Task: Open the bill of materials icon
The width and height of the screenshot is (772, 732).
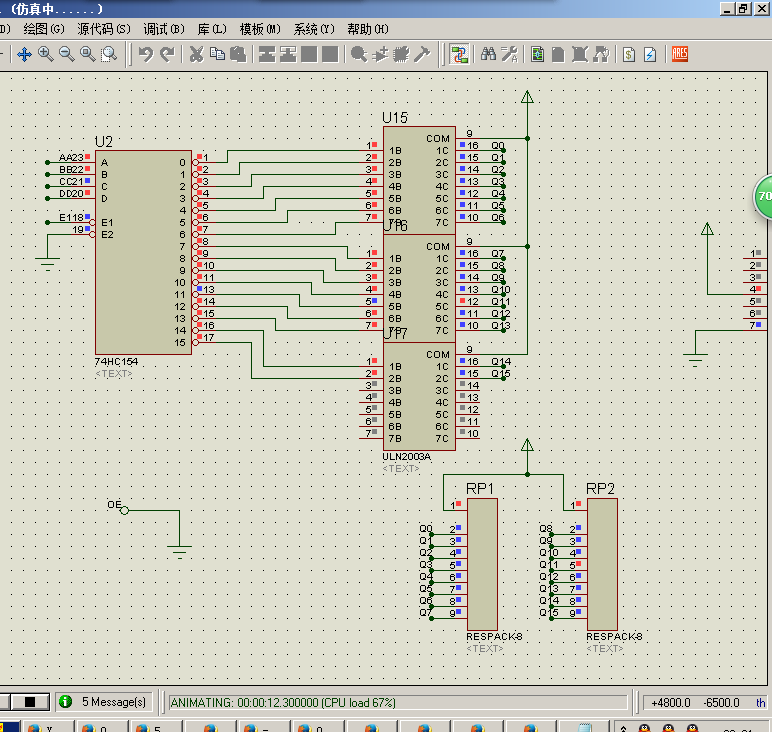Action: [629, 54]
